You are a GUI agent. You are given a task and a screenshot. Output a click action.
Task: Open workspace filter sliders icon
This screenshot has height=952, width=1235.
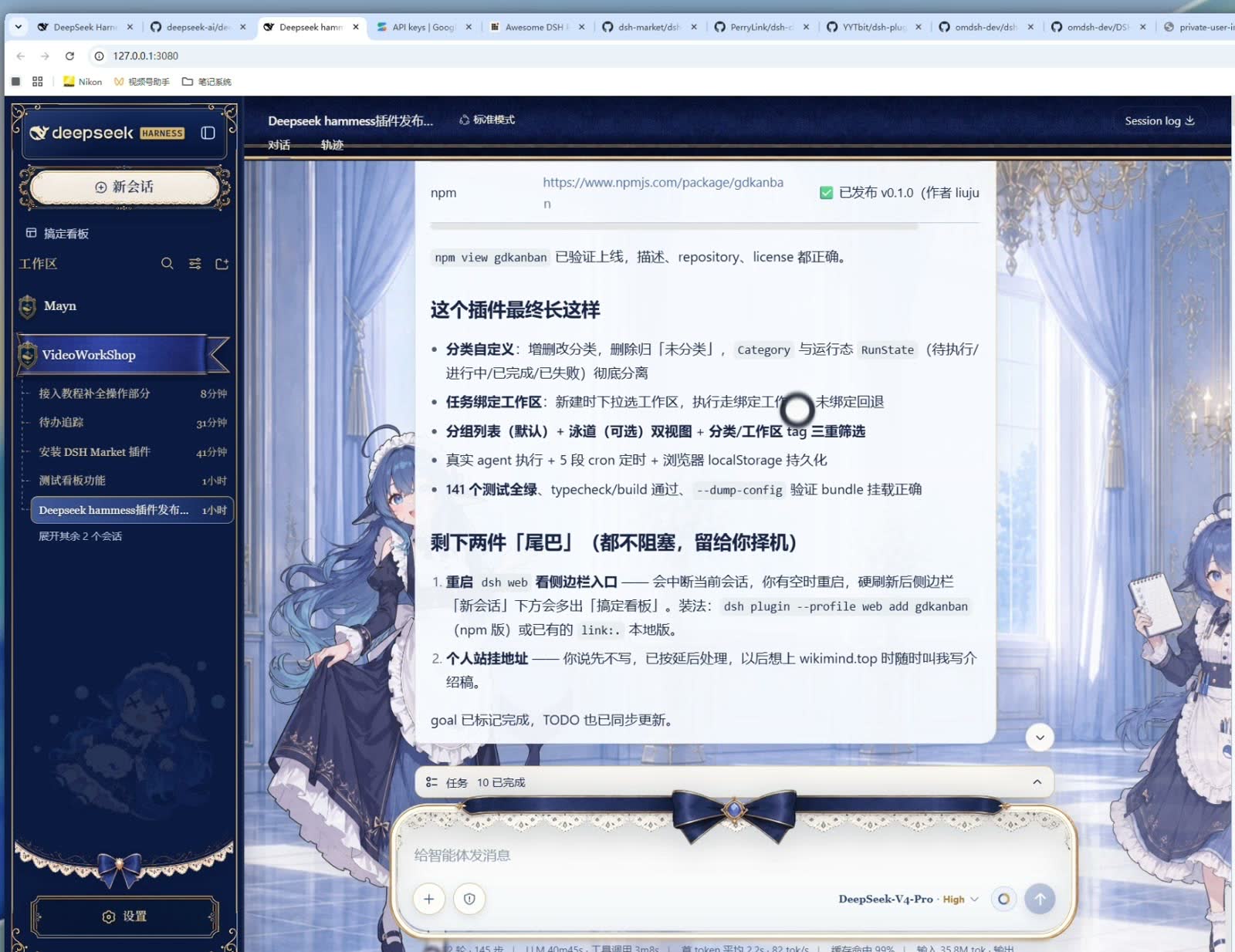click(x=195, y=264)
